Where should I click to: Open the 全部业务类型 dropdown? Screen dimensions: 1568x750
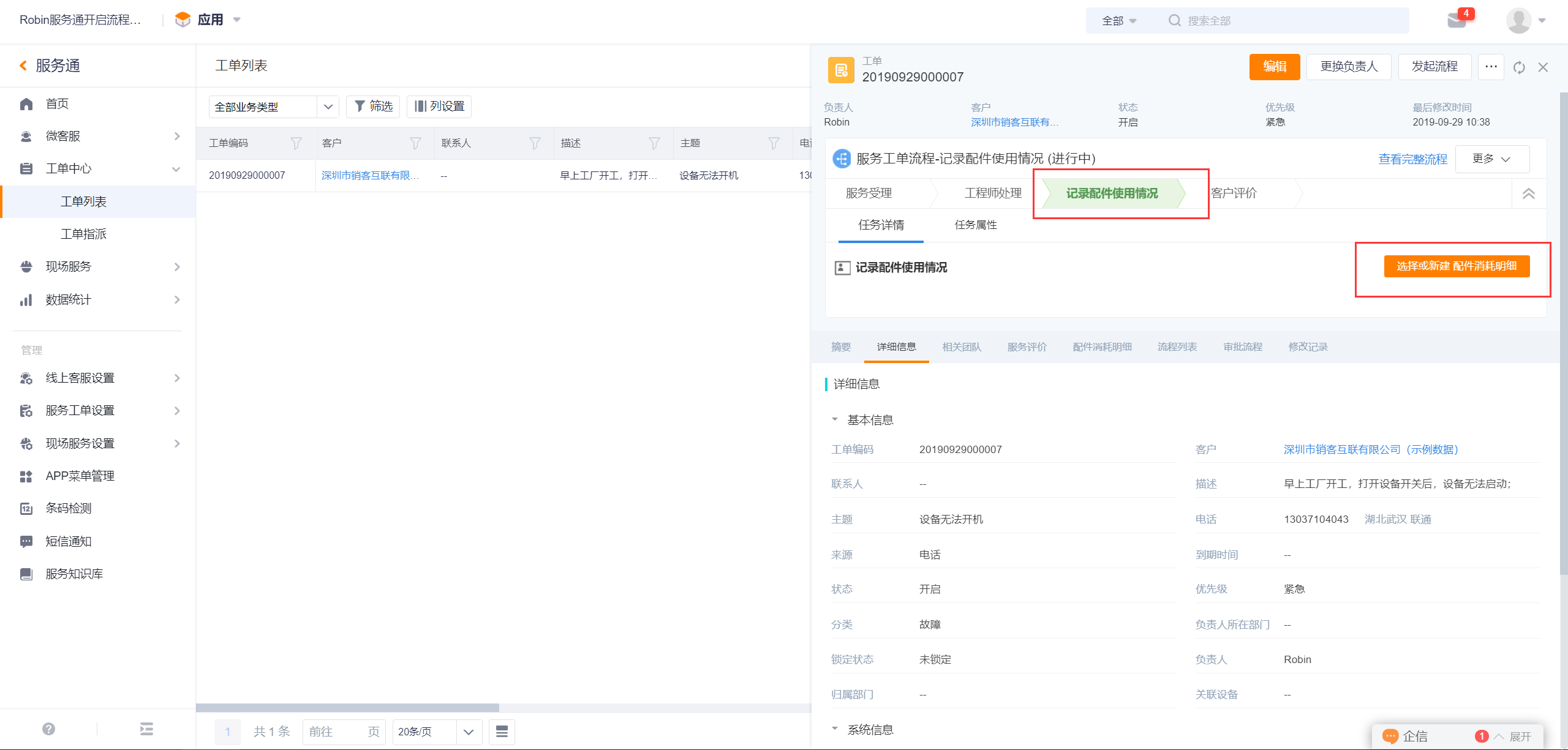tap(274, 107)
